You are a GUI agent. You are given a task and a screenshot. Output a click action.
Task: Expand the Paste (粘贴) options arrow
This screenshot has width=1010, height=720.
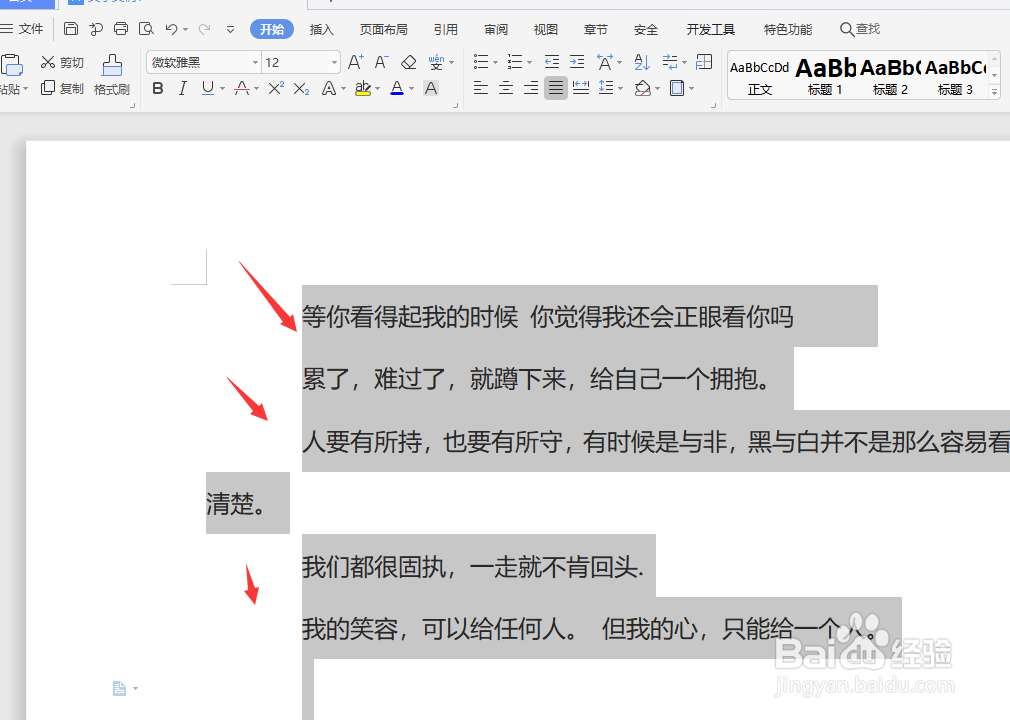24,90
